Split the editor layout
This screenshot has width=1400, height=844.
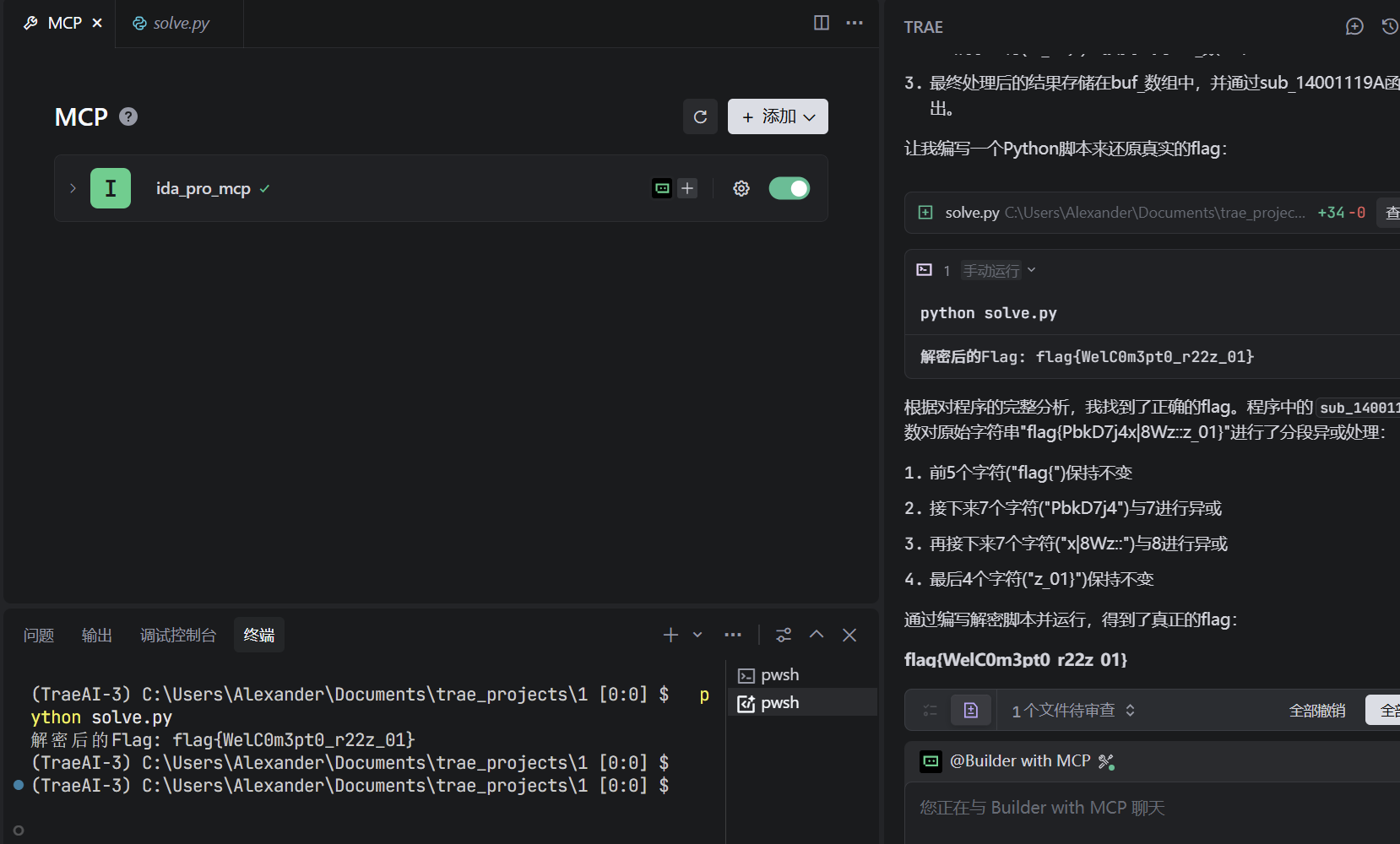(x=822, y=23)
